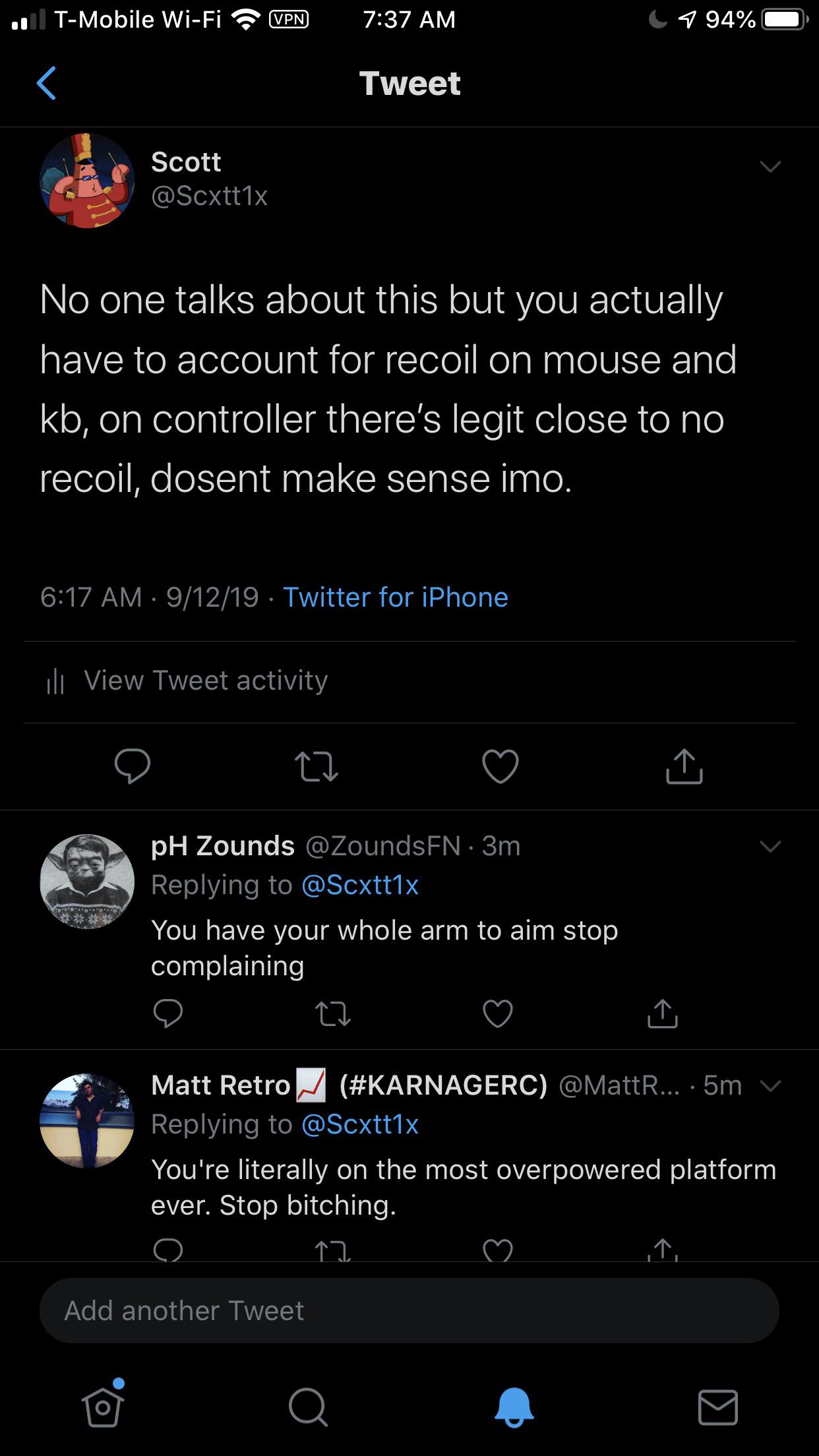Reply to pH Zounds' comment
This screenshot has width=819, height=1456.
(168, 1014)
